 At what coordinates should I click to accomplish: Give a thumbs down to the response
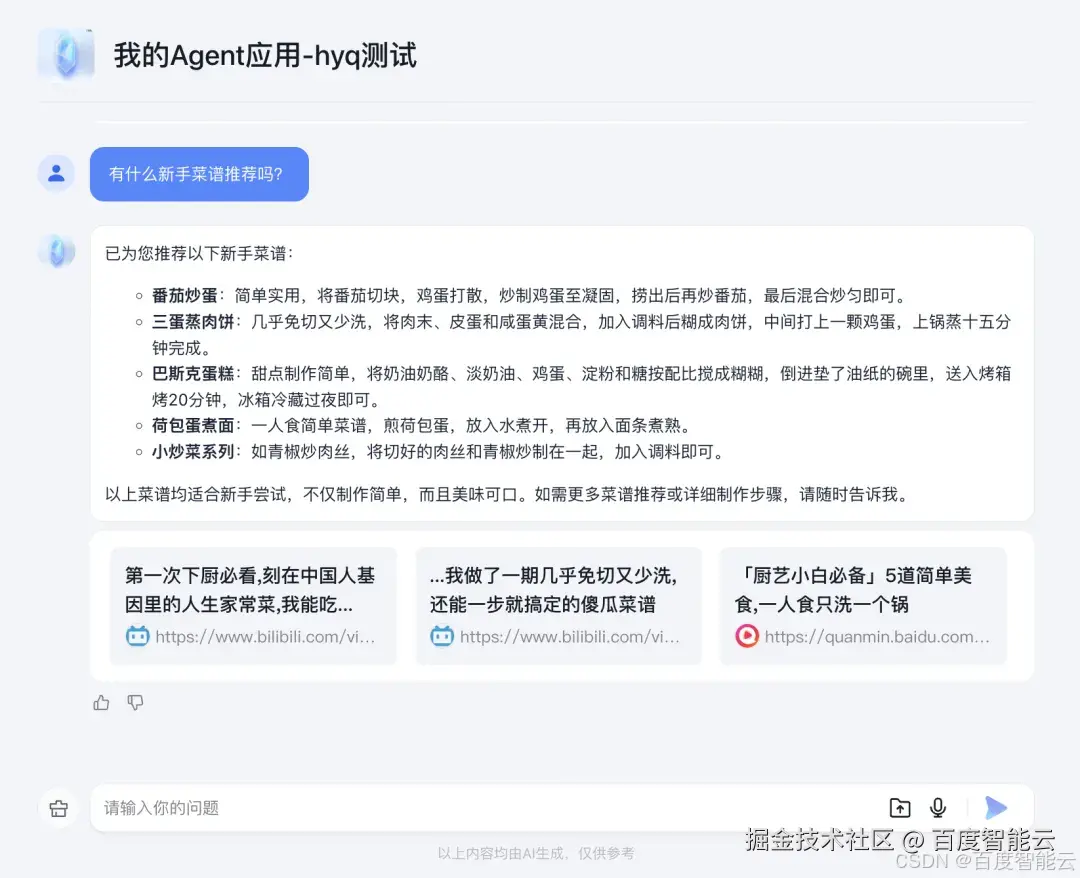click(135, 703)
